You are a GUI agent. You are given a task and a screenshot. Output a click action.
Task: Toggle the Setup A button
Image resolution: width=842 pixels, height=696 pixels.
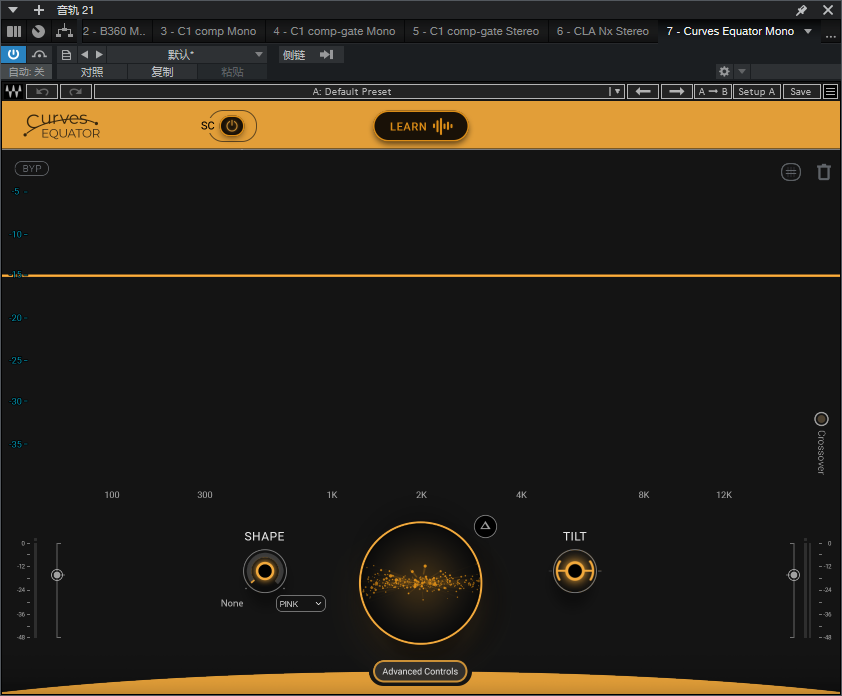coord(757,92)
